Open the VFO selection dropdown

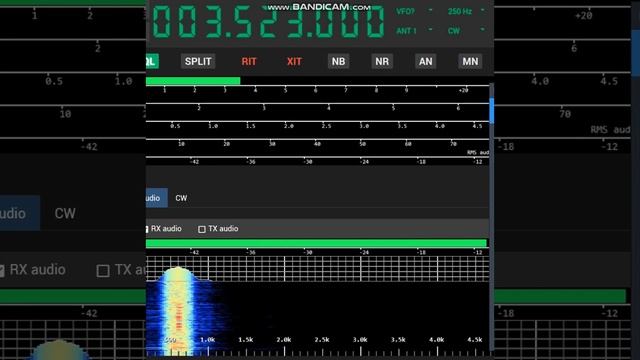(x=414, y=11)
